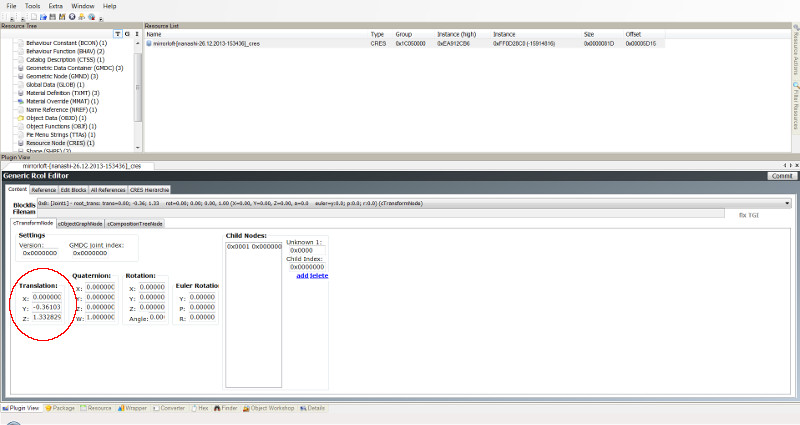Toggle the I instance filter in Resource Tree
The height and width of the screenshot is (425, 800).
(135, 34)
